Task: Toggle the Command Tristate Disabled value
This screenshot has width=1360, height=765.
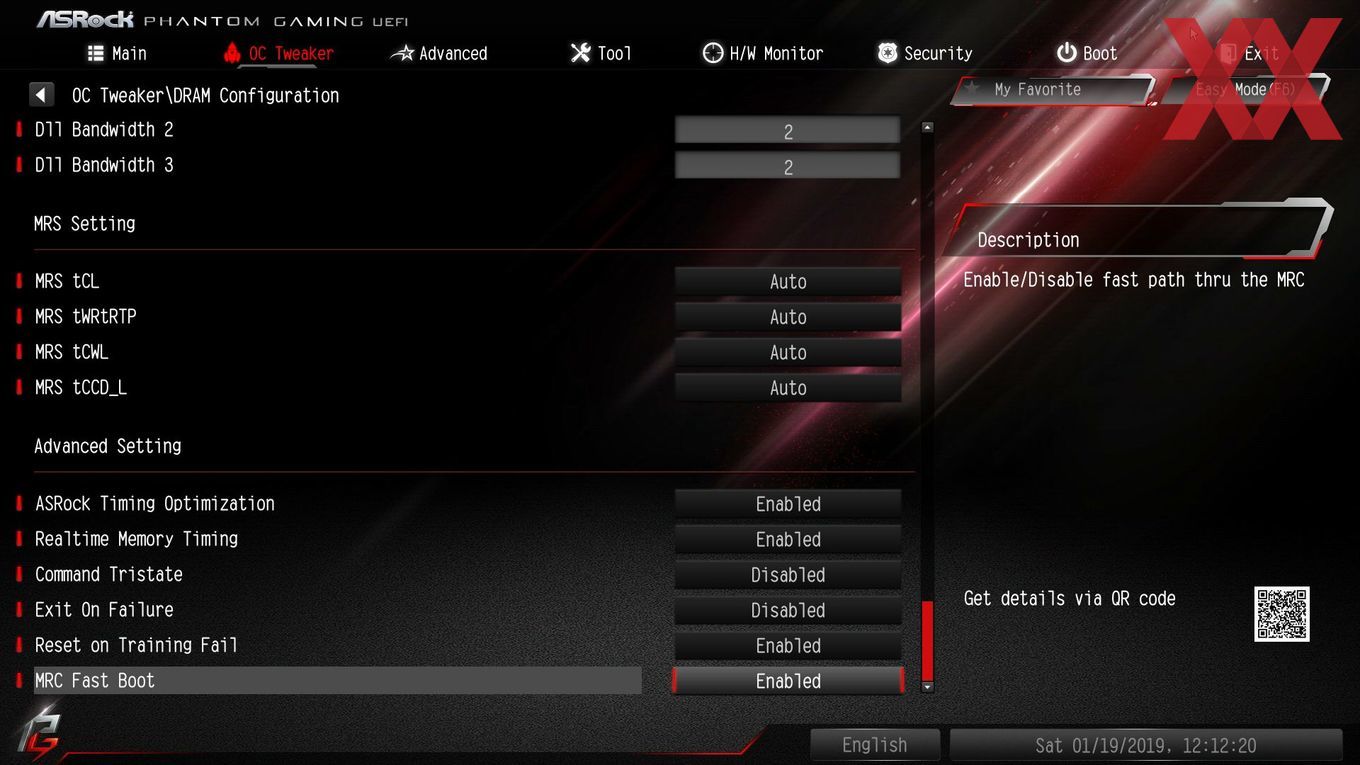Action: [788, 575]
